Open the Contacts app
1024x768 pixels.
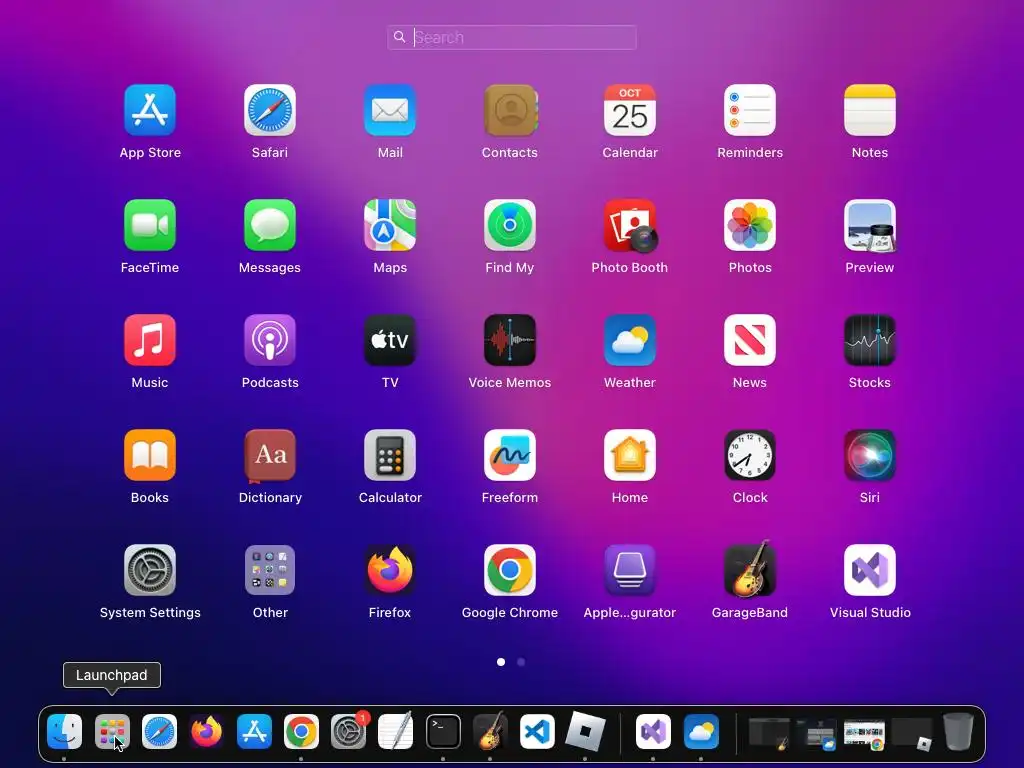click(510, 110)
